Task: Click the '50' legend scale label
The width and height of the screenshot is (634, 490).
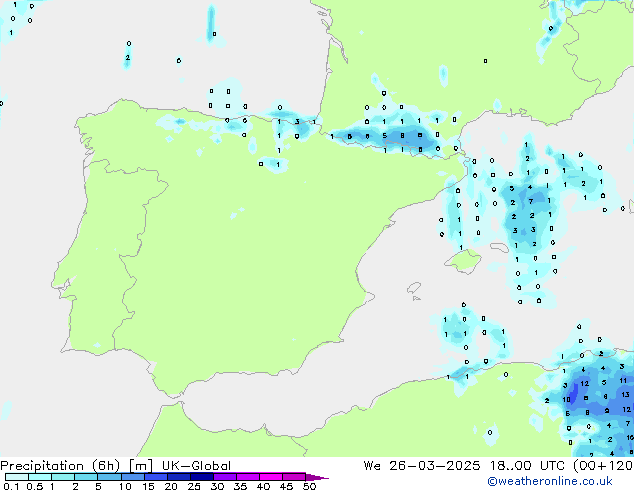Action: [309, 486]
